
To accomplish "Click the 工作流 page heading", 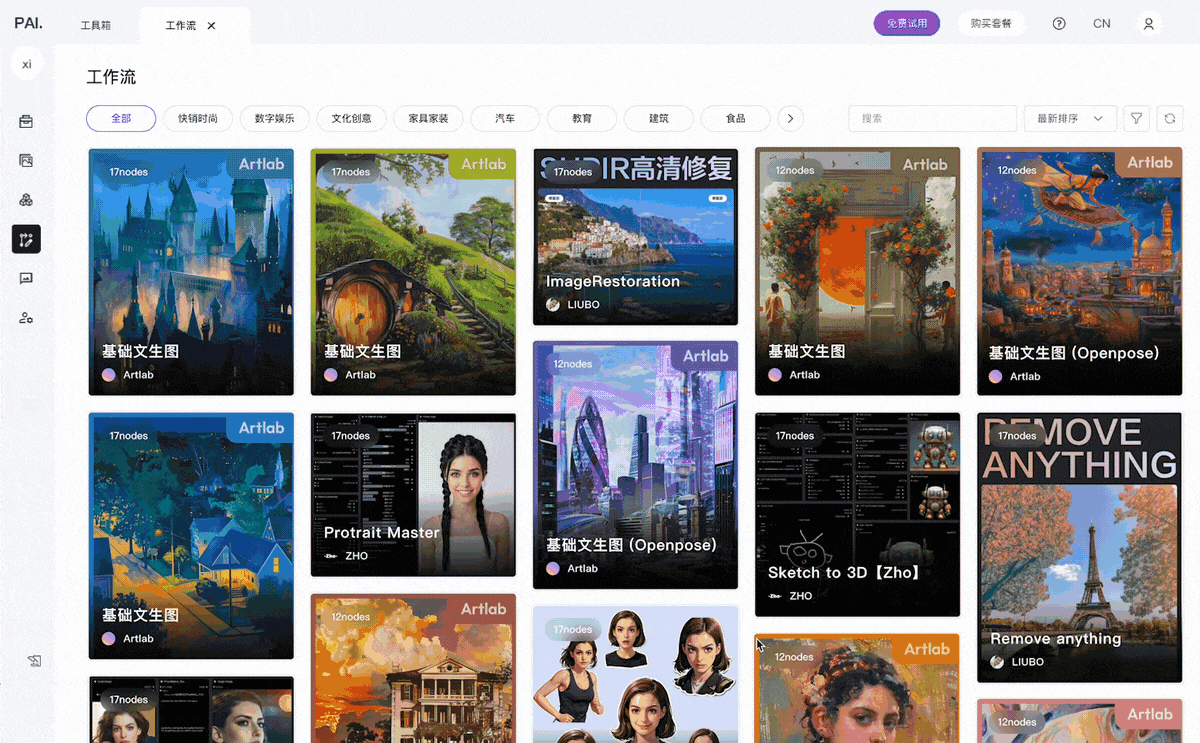I will coord(111,77).
